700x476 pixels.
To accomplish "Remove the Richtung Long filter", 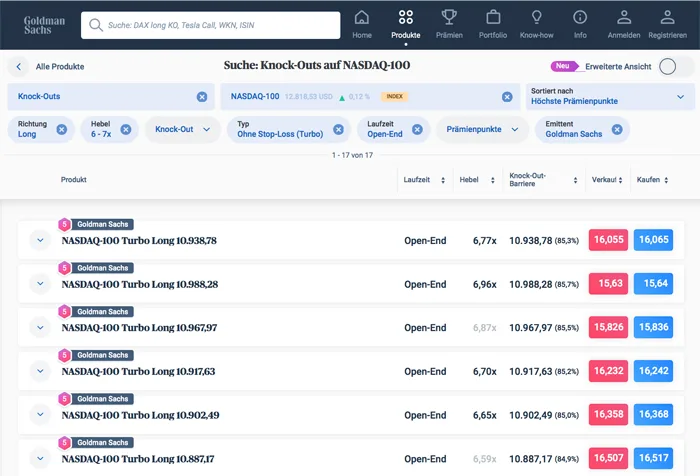I will pos(62,129).
